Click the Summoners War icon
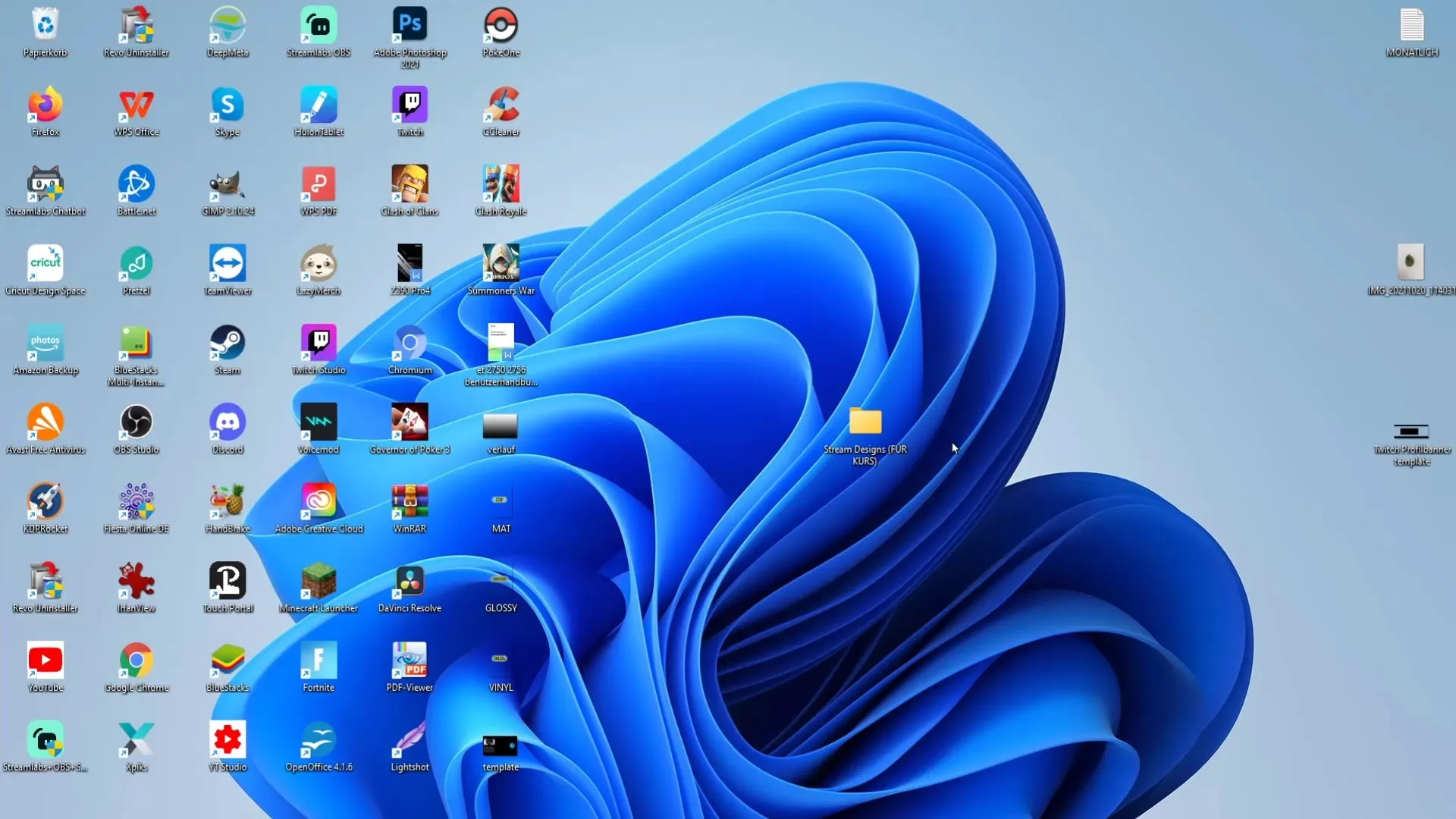Screen dimensions: 1456x819 500,263
